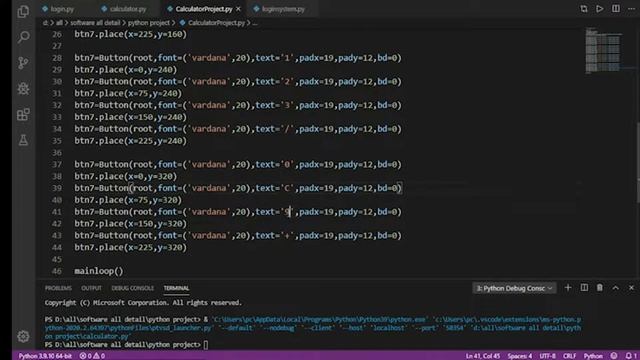640x360 pixels.
Task: Select Python 3.9.10 64-bit interpreter
Action: pos(45,356)
